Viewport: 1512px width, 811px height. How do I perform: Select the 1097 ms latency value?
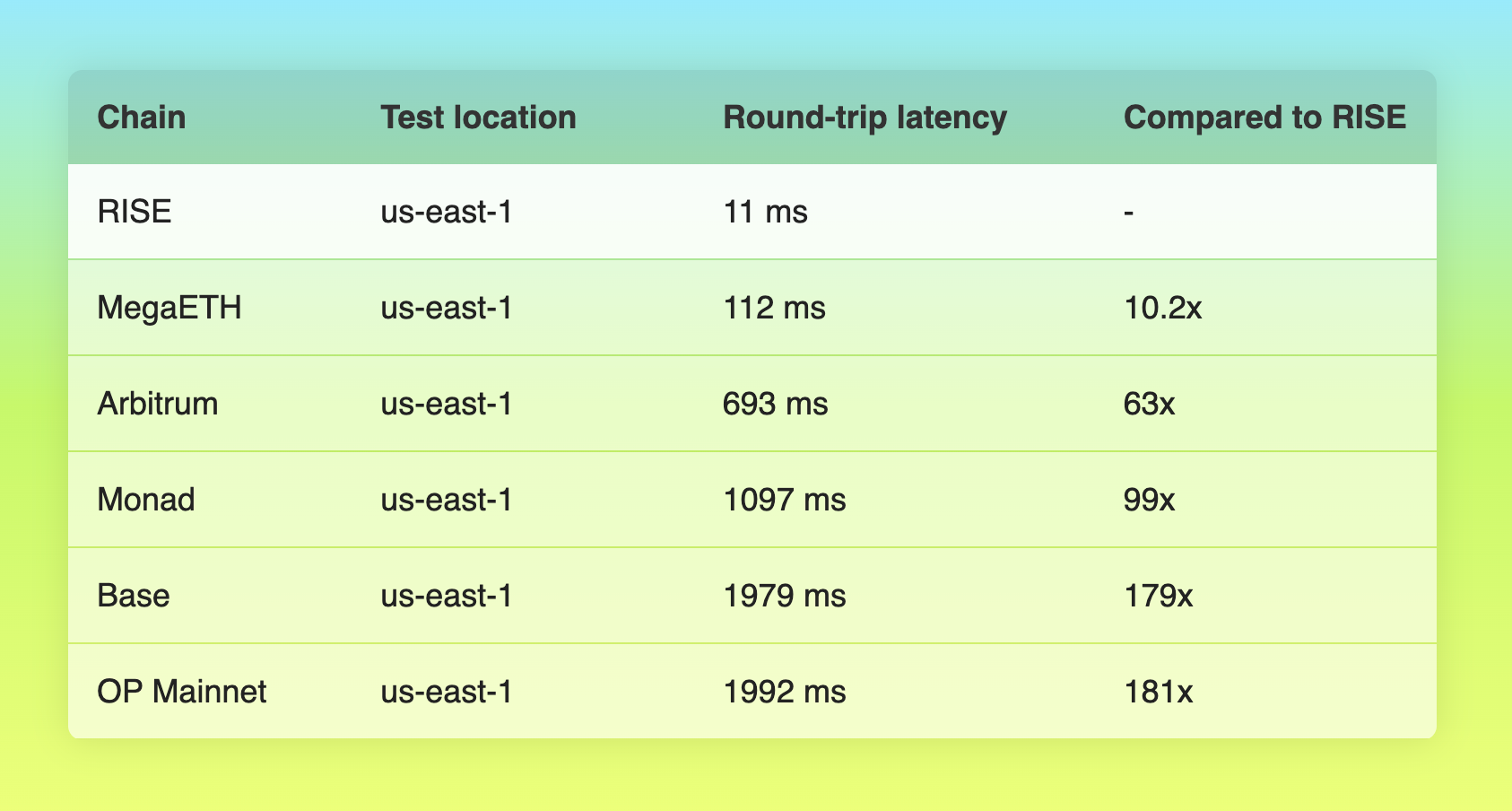click(x=785, y=500)
